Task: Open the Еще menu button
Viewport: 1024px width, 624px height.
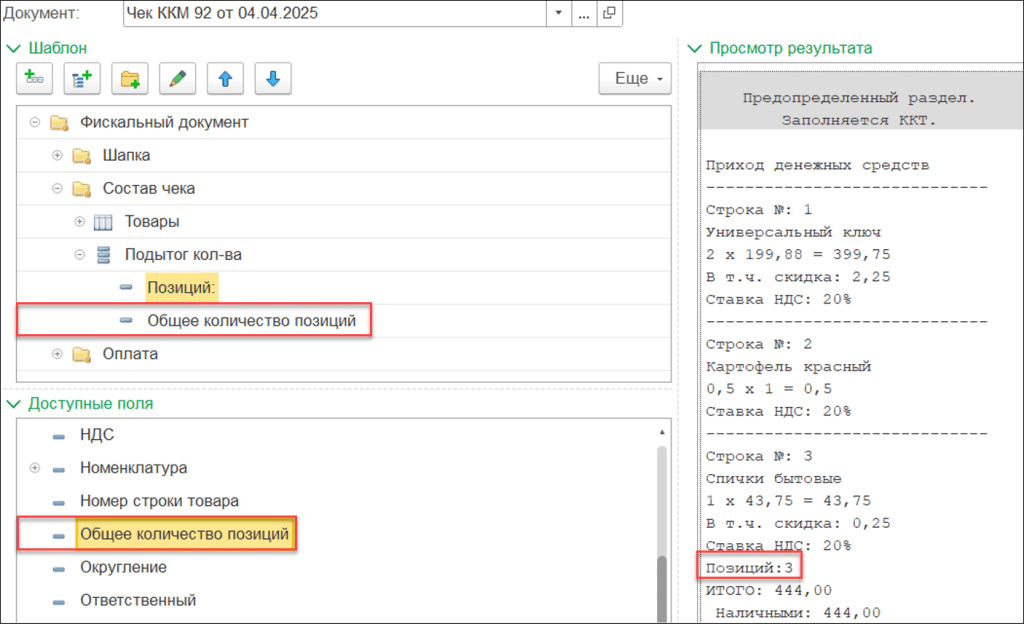Action: [x=634, y=79]
